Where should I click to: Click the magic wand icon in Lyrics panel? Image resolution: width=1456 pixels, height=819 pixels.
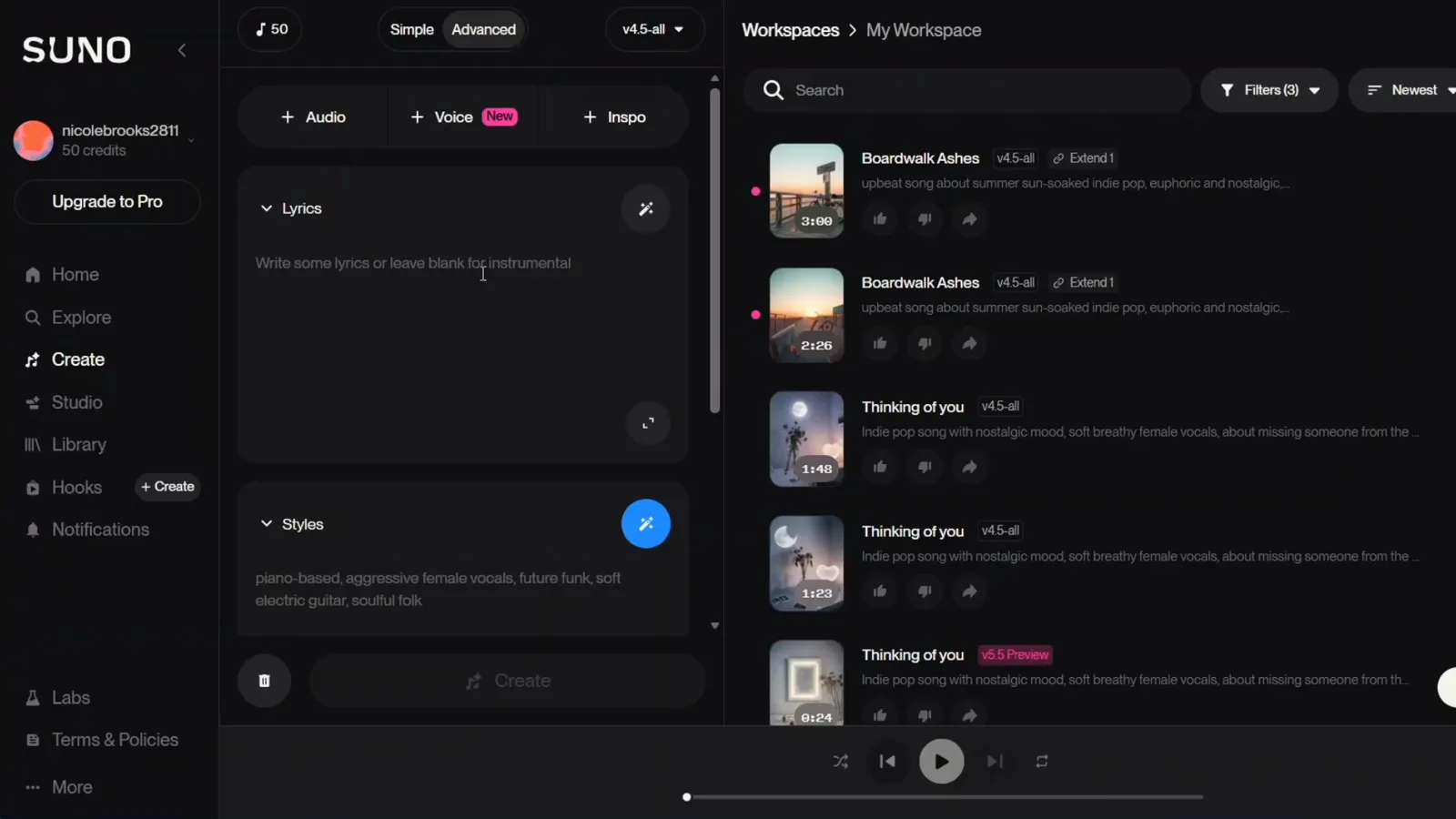click(646, 208)
